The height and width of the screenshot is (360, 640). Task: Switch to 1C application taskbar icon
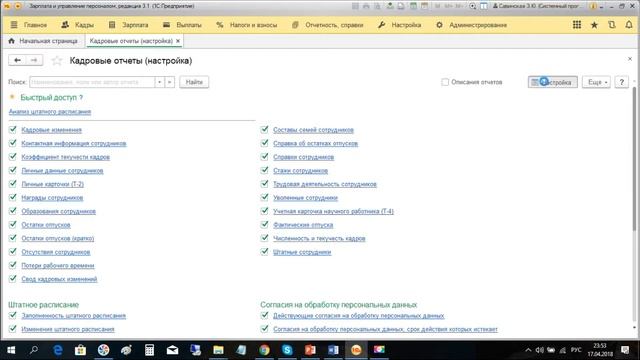point(356,350)
